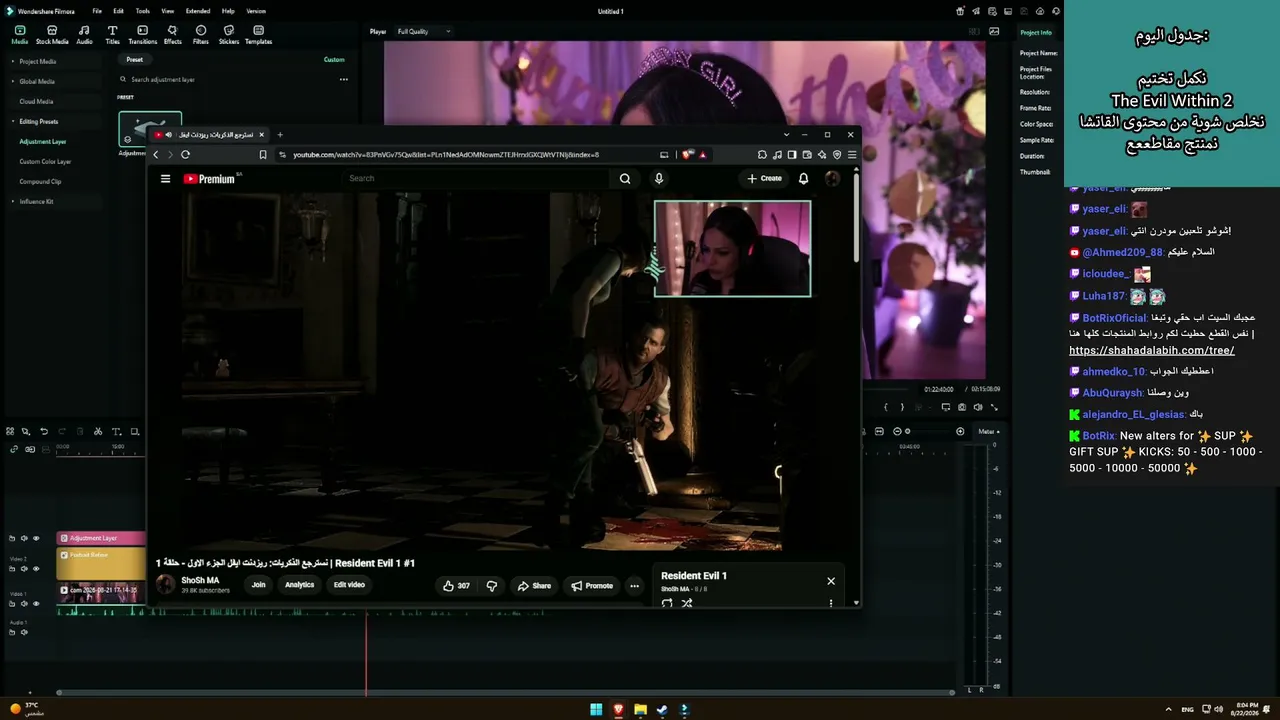Screen dimensions: 1280x720
Task: Open the browser tab search chevron
Action: 786,135
